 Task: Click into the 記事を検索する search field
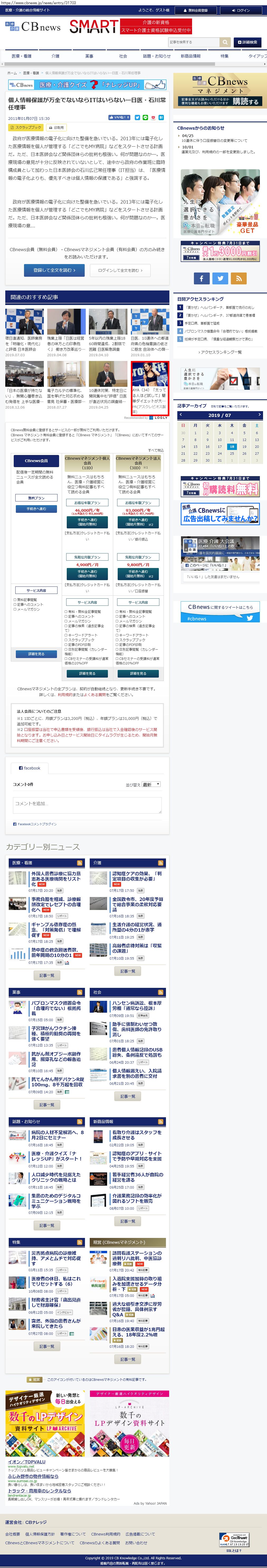[x=193, y=42]
